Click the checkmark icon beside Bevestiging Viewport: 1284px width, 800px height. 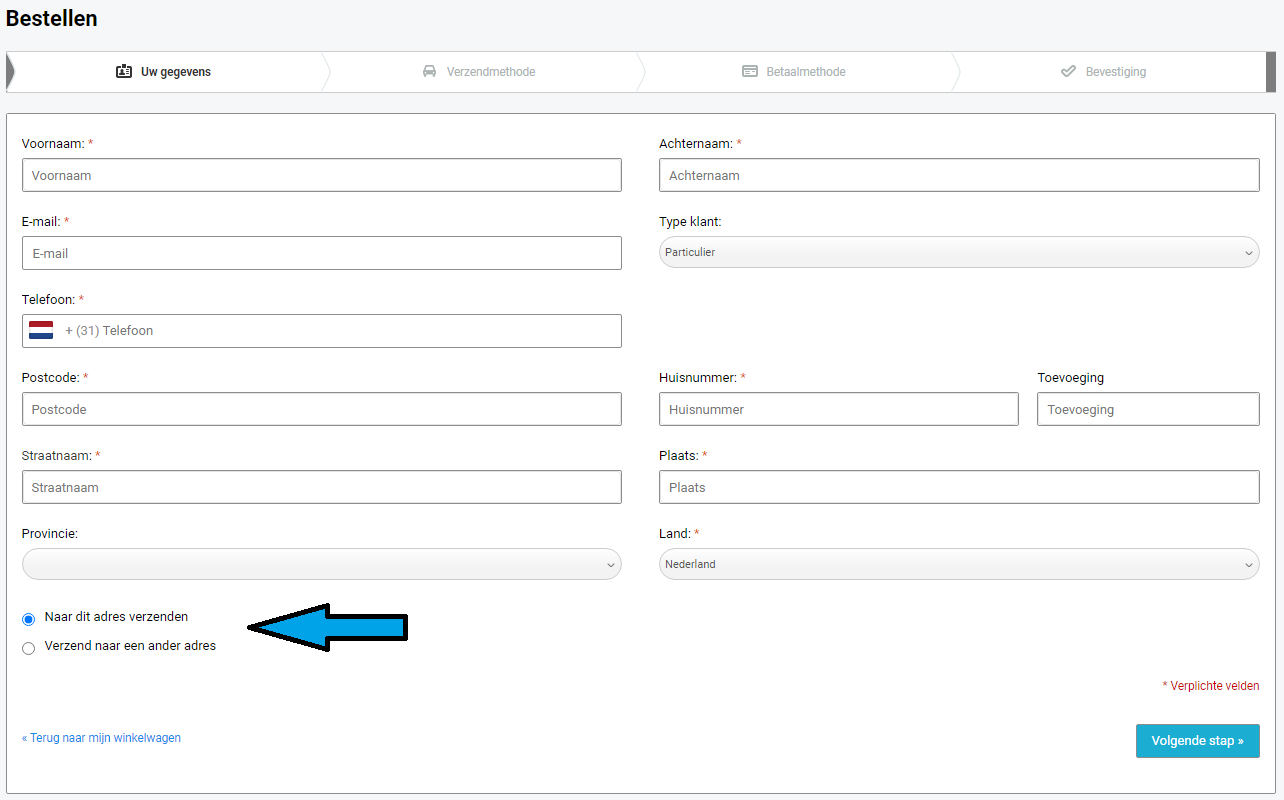click(1068, 72)
